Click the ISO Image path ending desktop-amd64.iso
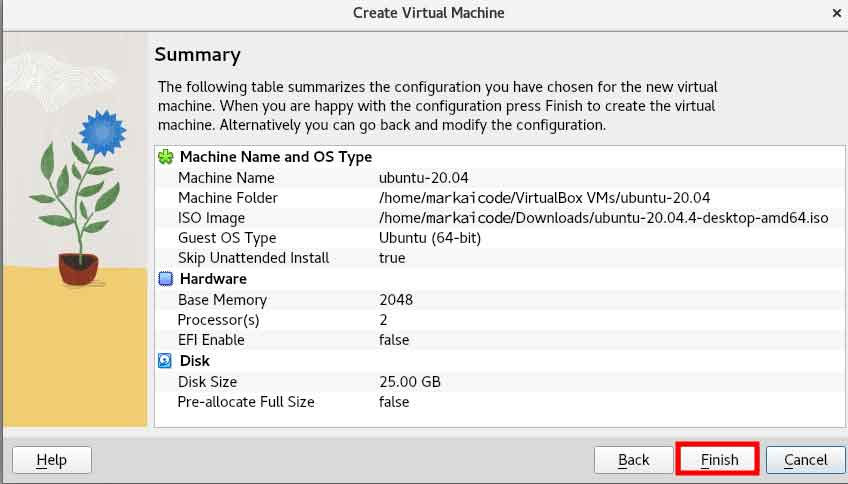The image size is (848, 484). tap(604, 218)
